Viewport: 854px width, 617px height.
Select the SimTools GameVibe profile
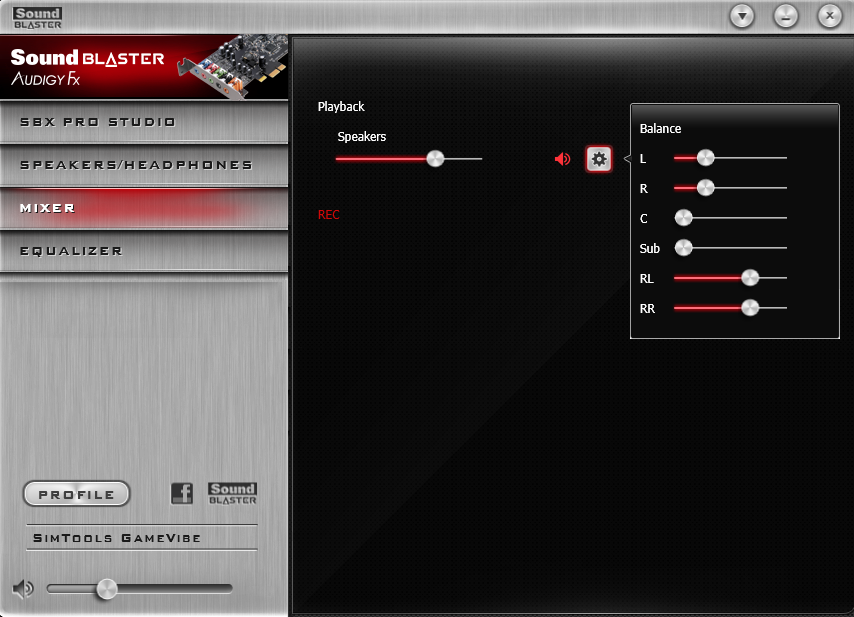click(x=142, y=537)
